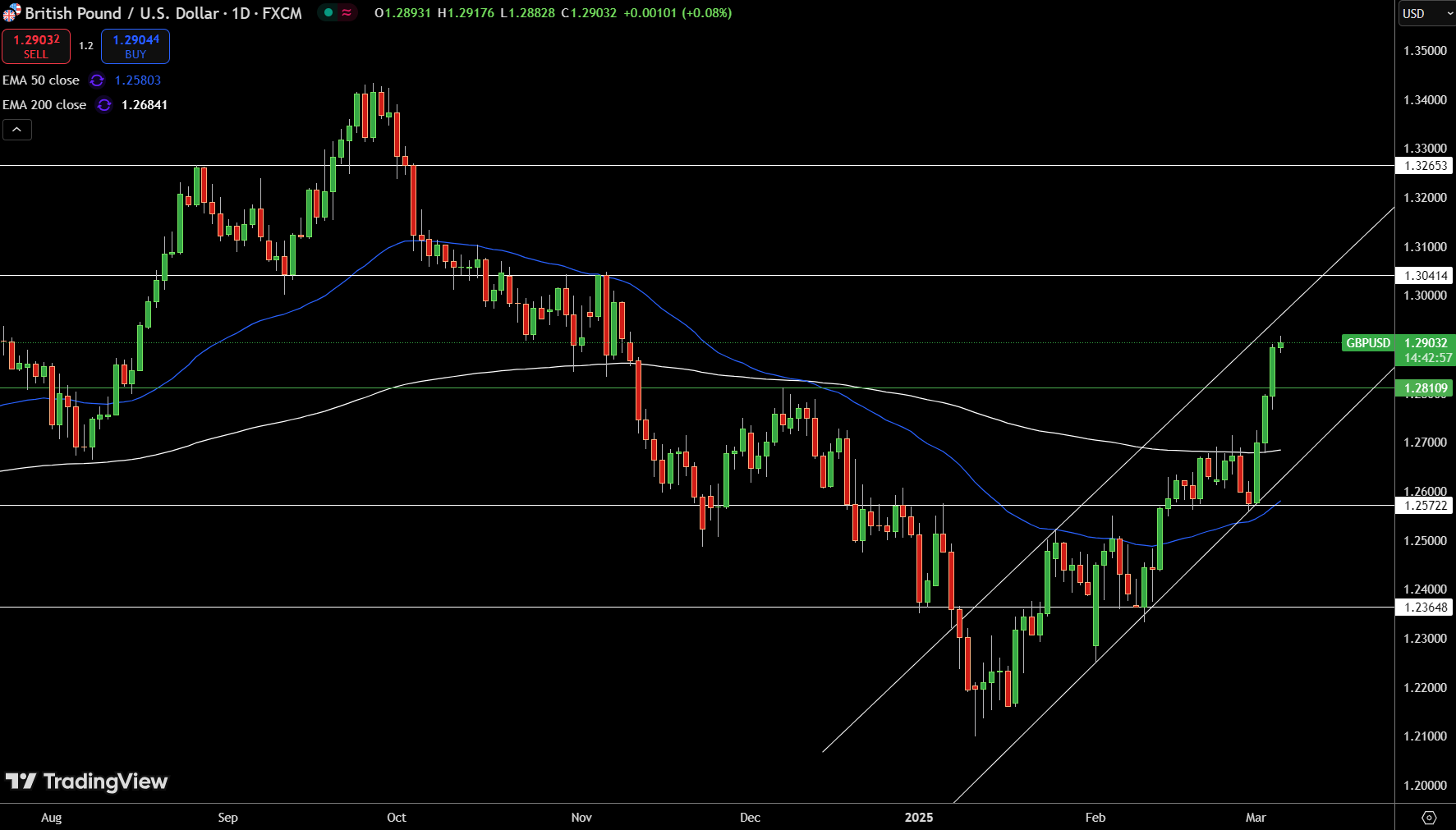Viewport: 1456px width, 830px height.
Task: Click the countdown timer 14:42:57
Action: [1427, 358]
